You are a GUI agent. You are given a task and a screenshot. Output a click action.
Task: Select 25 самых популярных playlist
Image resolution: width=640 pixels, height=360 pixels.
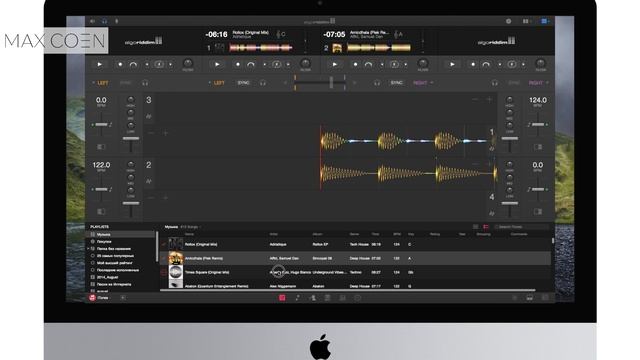121,256
